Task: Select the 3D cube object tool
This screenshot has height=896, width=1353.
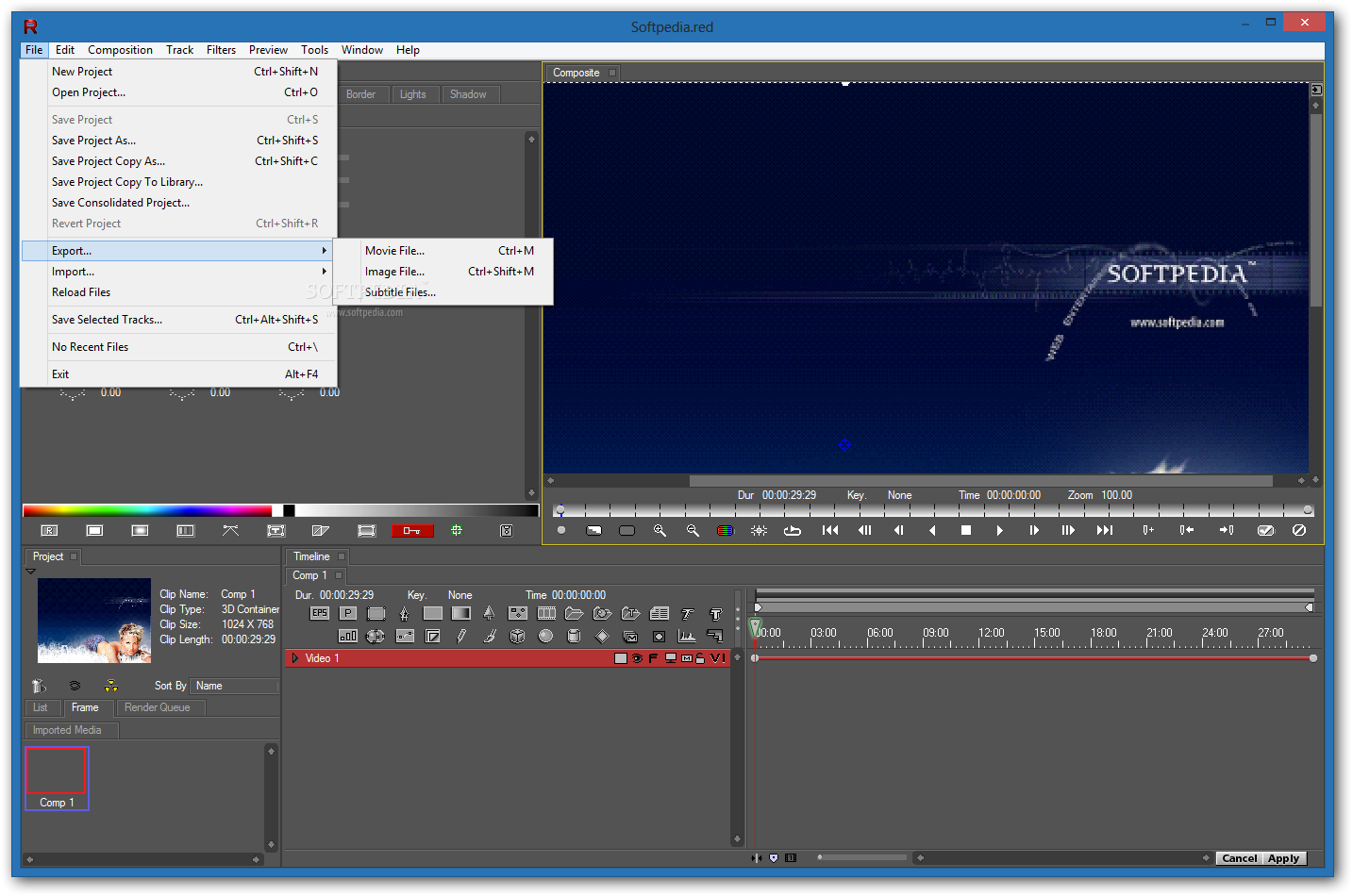Action: click(x=517, y=636)
